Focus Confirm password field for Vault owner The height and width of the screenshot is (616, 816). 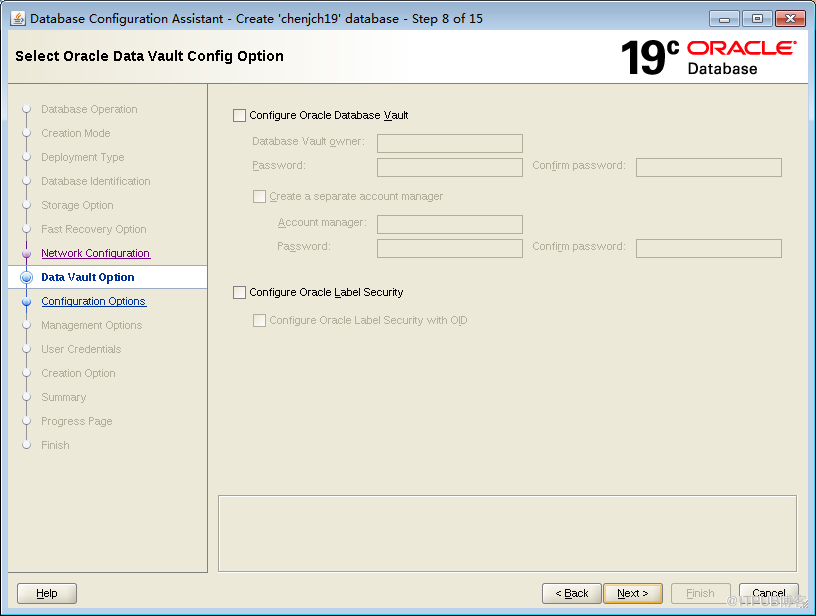click(x=709, y=168)
